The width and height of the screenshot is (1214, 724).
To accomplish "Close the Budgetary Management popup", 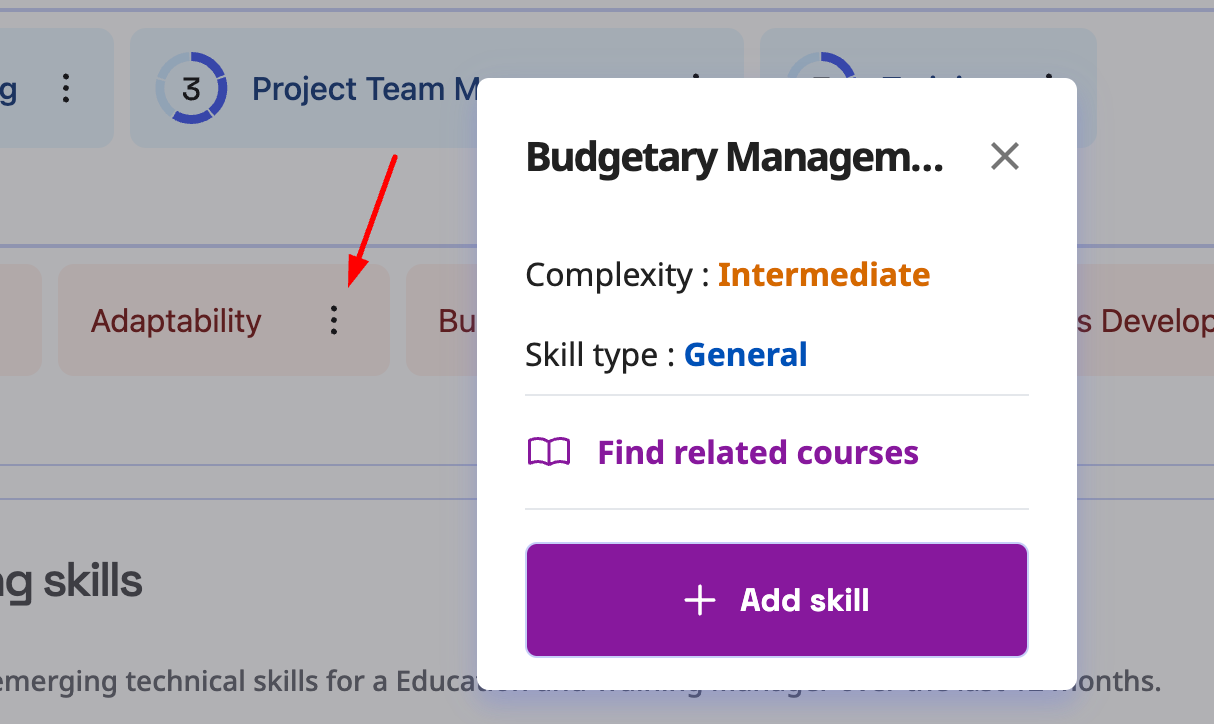I will click(x=1004, y=156).
